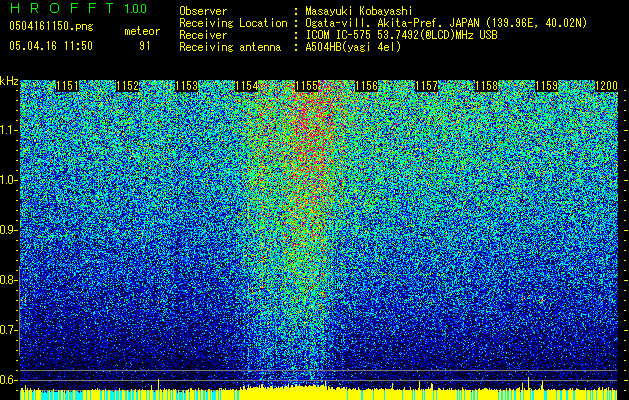This screenshot has height=400, width=629.
Task: Click the kHz axis unit label
Action: tap(9, 81)
